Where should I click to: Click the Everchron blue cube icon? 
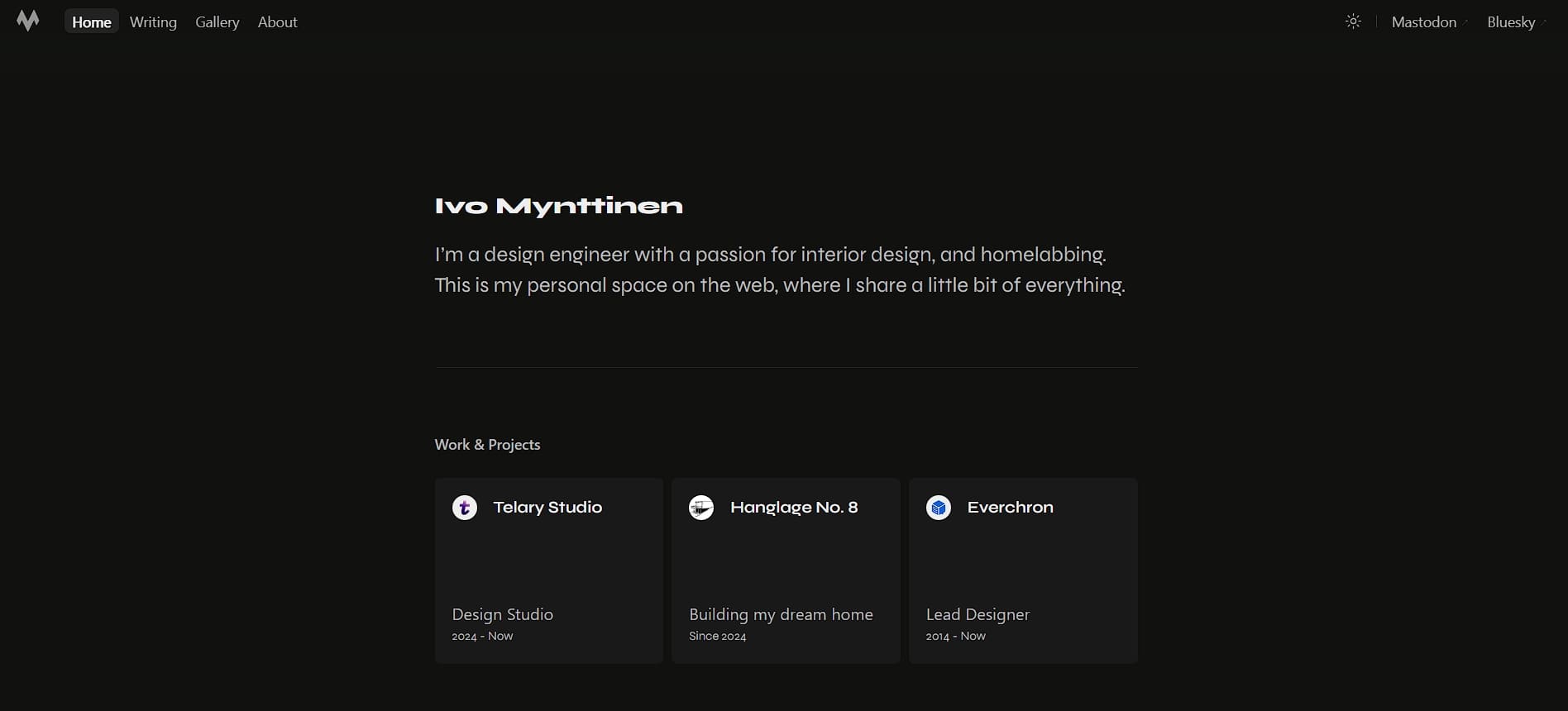tap(939, 508)
